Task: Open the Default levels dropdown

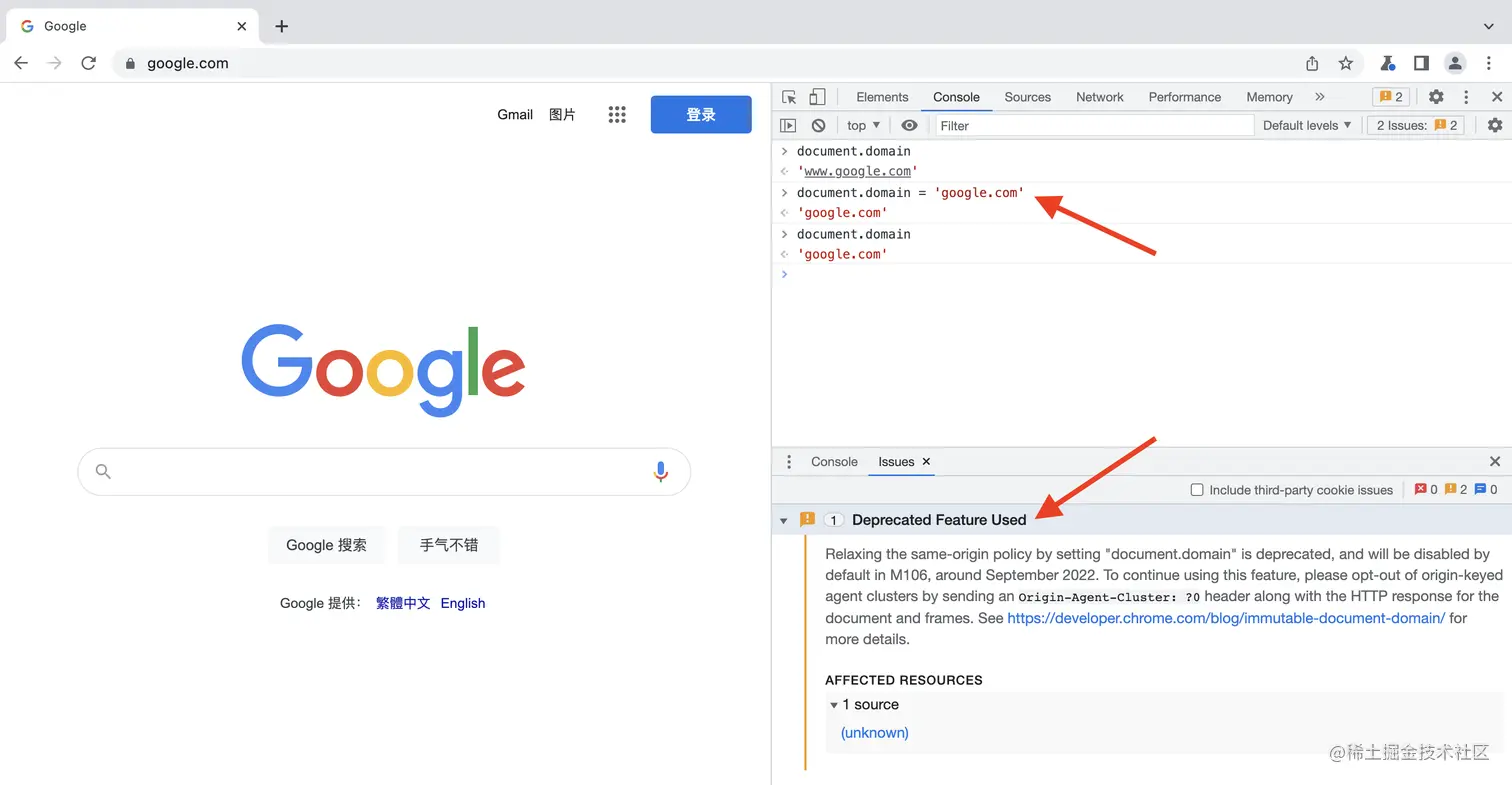Action: (1307, 125)
